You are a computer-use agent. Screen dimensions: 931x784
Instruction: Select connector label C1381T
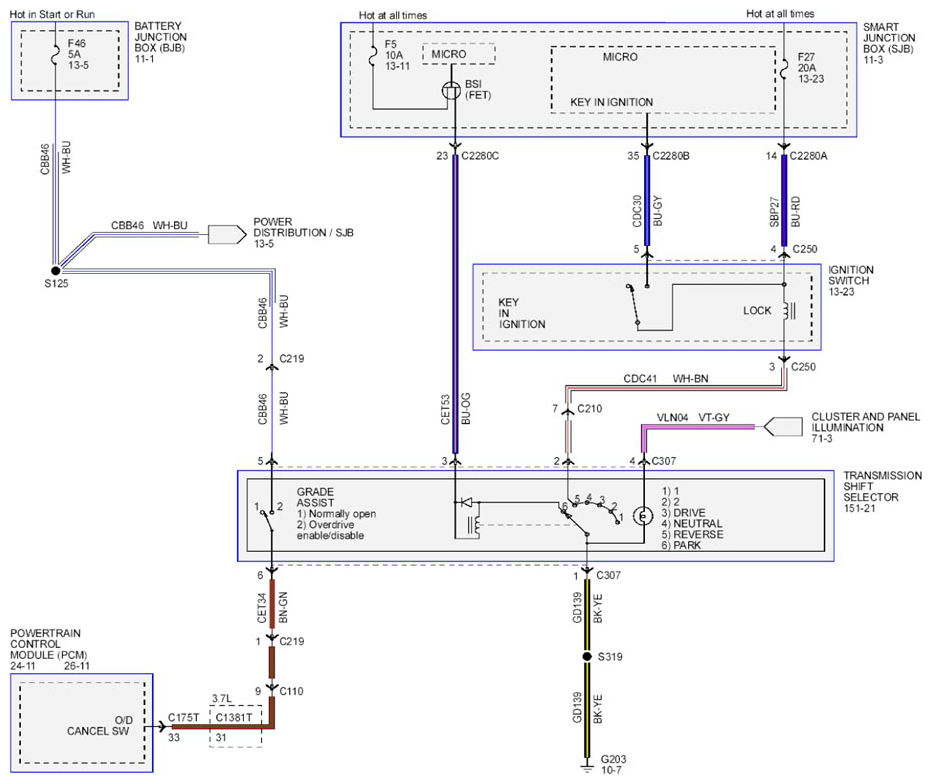pyautogui.click(x=234, y=717)
